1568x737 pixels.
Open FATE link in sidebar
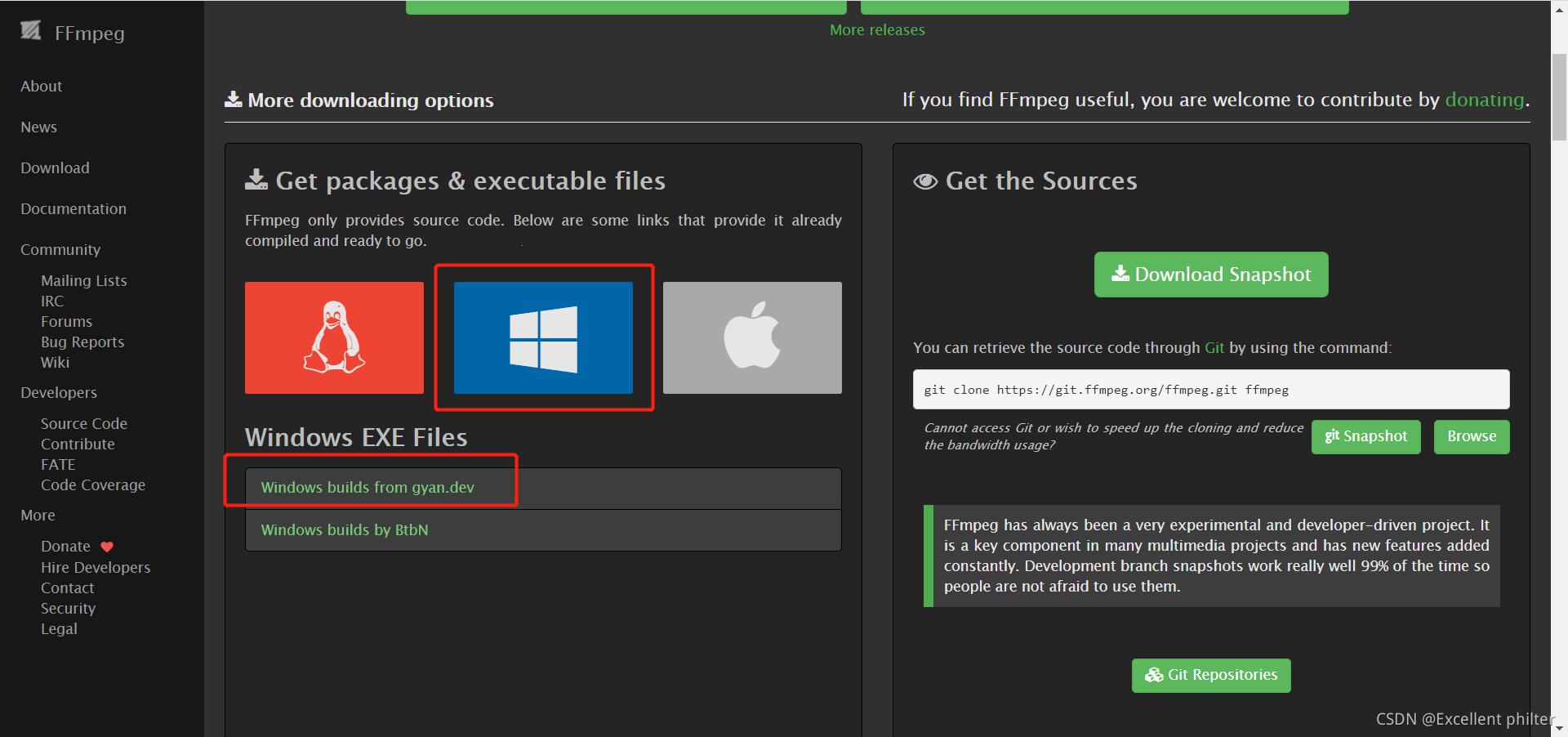[58, 464]
